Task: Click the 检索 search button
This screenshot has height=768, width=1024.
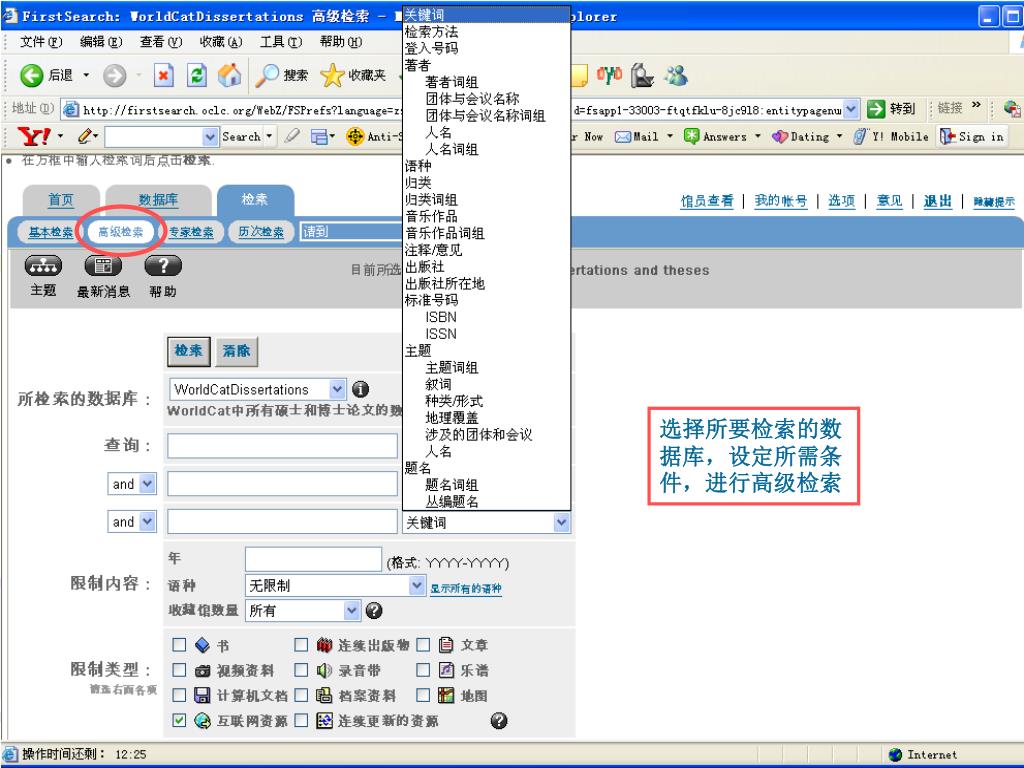Action: [x=189, y=351]
